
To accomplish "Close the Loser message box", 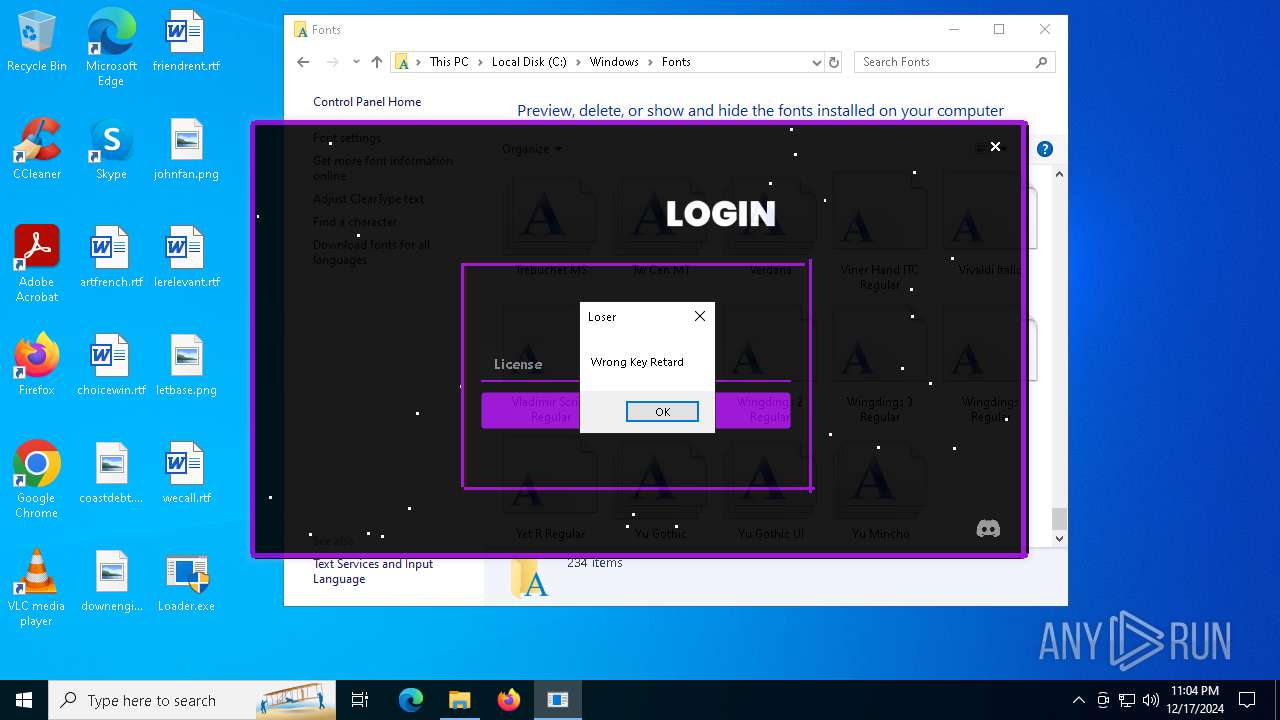I will [x=700, y=316].
